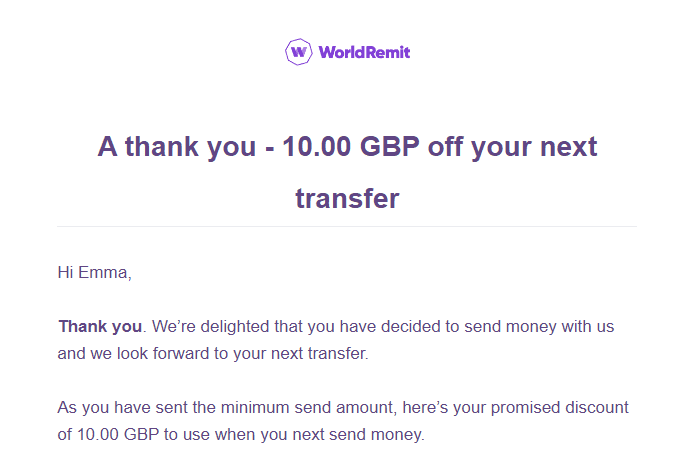695x456 pixels.
Task: Click the bold 'Thank you' text
Action: (100, 326)
